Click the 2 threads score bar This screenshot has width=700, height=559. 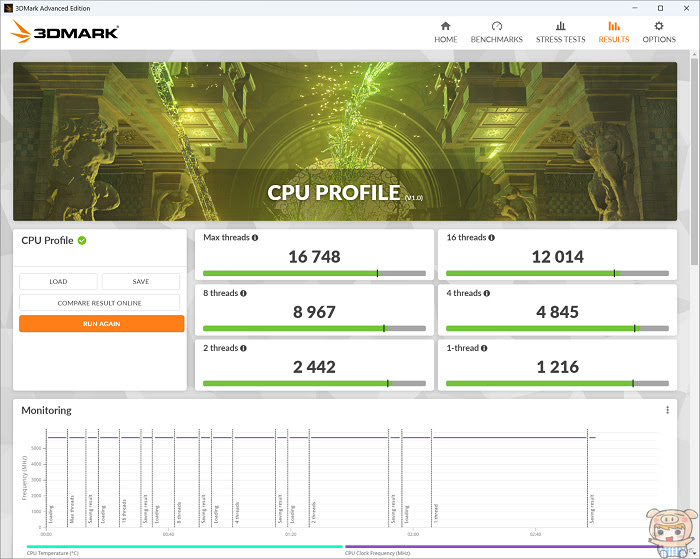pyautogui.click(x=314, y=384)
